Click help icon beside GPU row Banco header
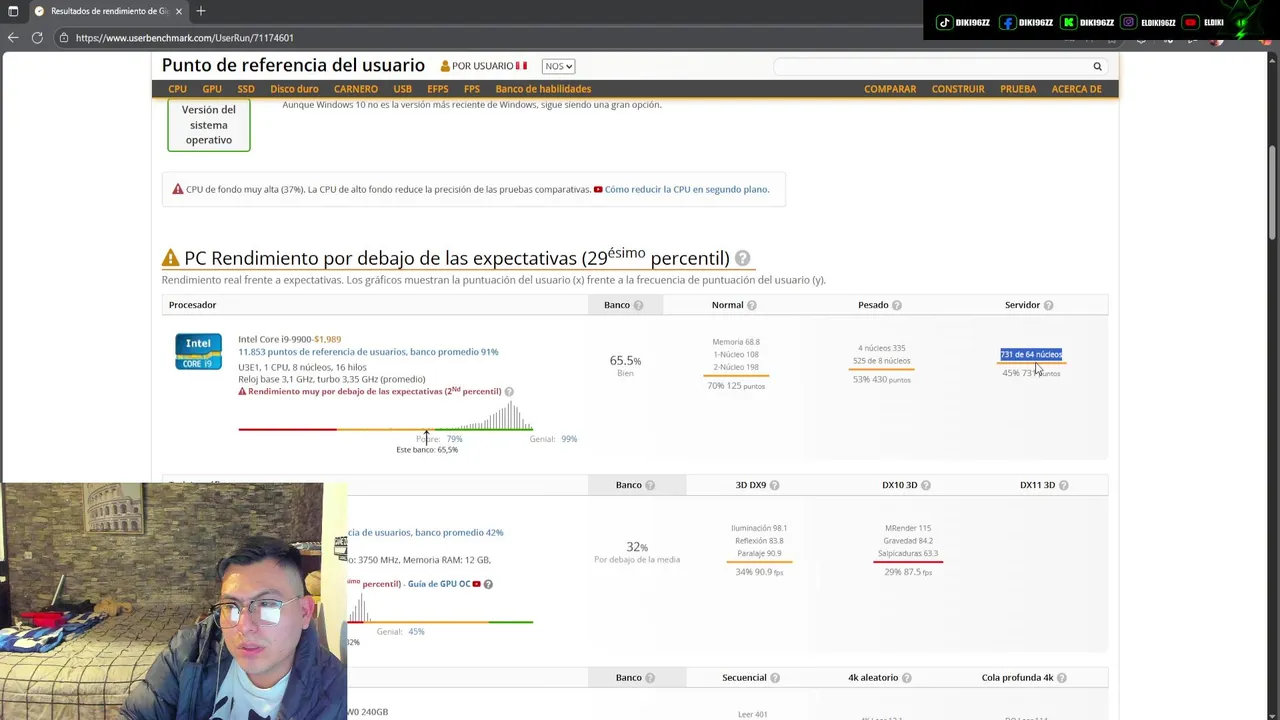The height and width of the screenshot is (720, 1280). coord(650,485)
